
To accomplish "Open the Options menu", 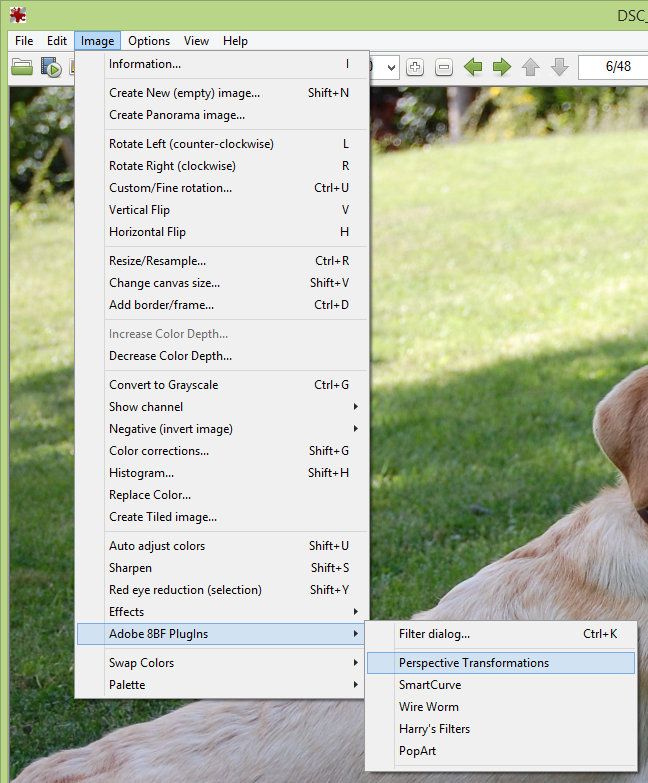I will [149, 41].
